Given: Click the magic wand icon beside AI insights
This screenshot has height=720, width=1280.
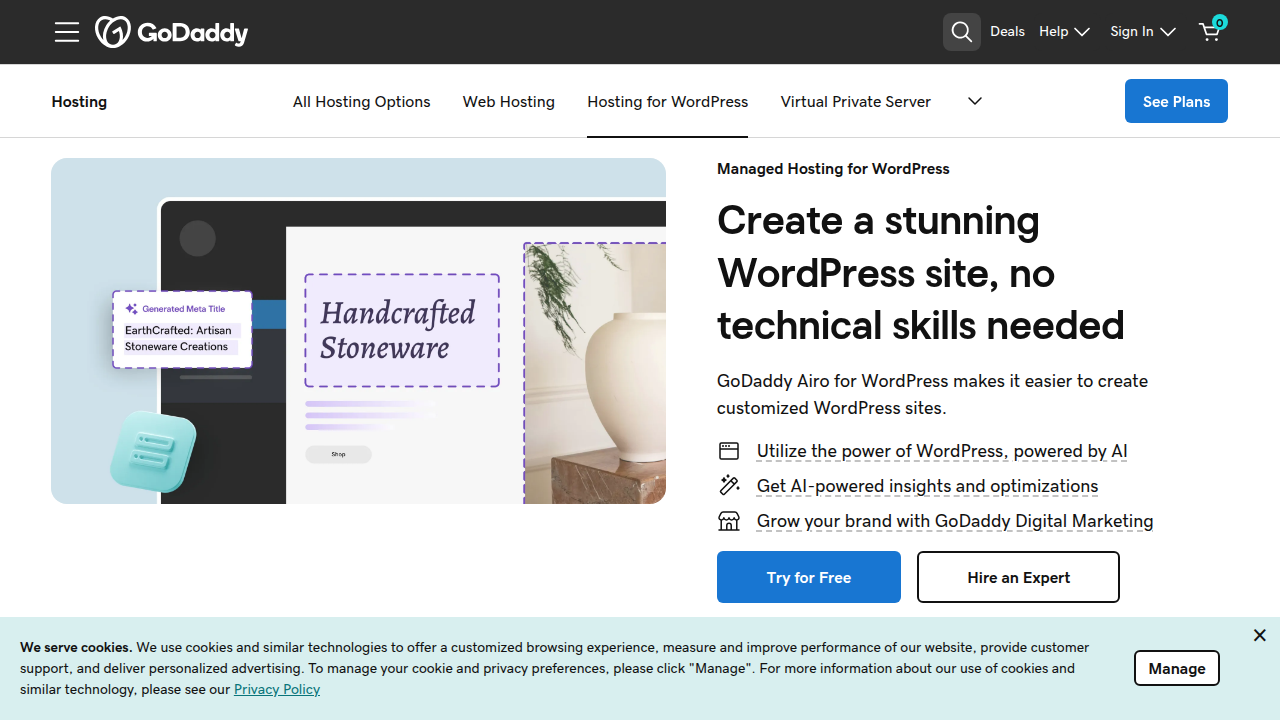Looking at the screenshot, I should (729, 486).
